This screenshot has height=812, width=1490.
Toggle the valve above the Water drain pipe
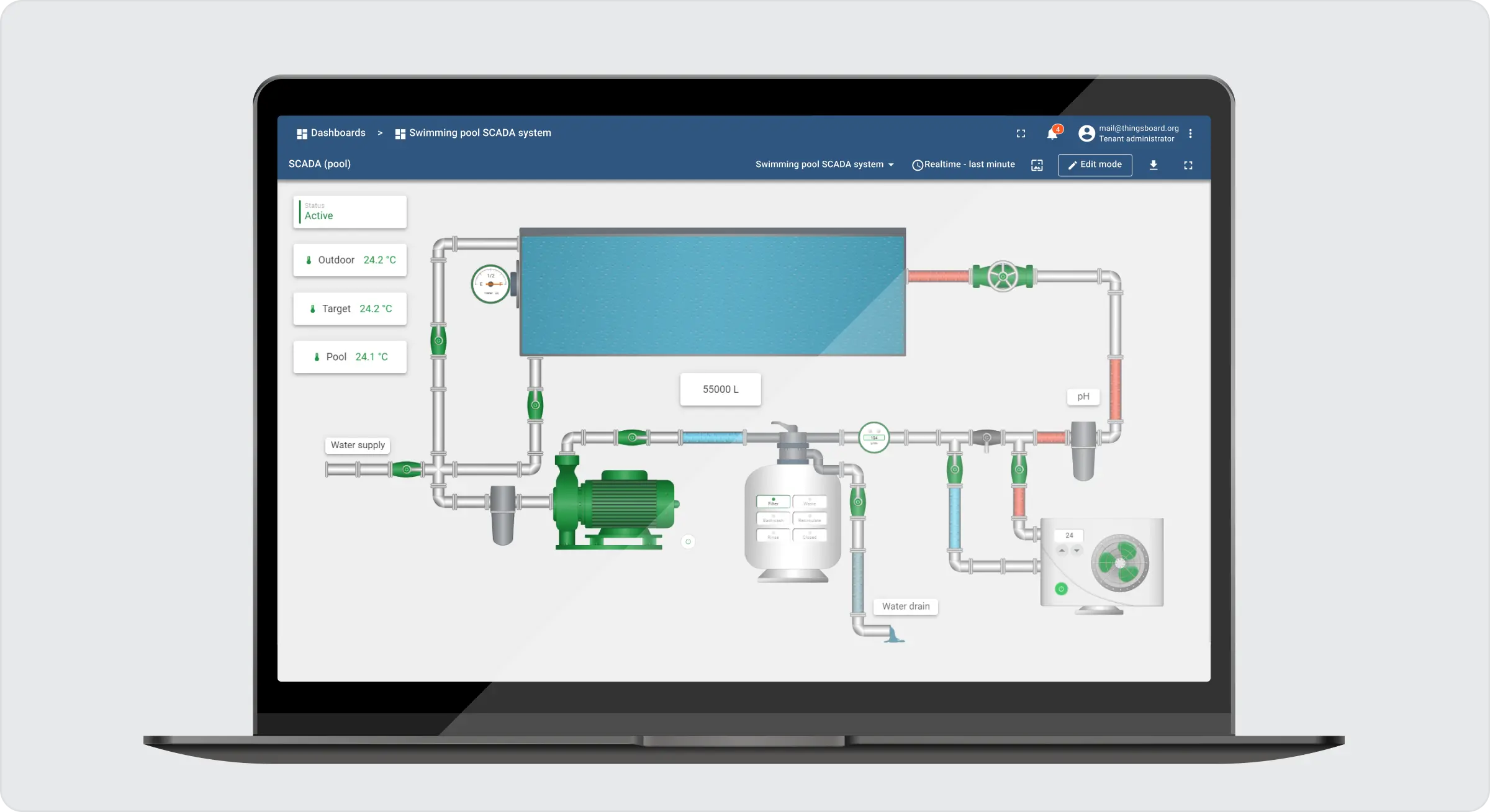[857, 502]
